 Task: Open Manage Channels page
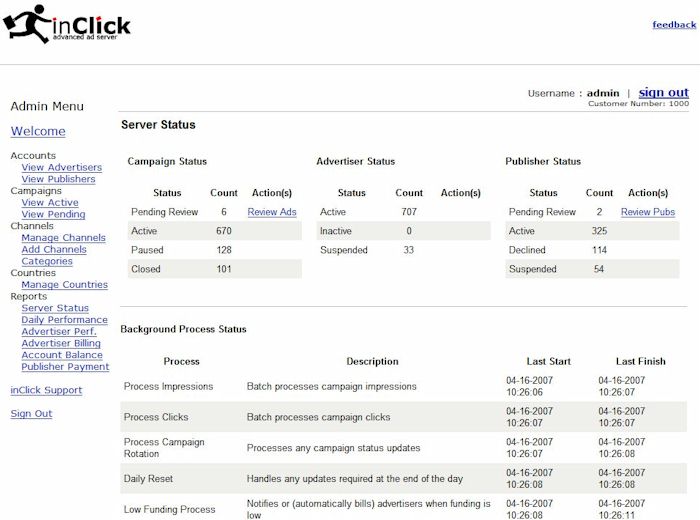[63, 238]
